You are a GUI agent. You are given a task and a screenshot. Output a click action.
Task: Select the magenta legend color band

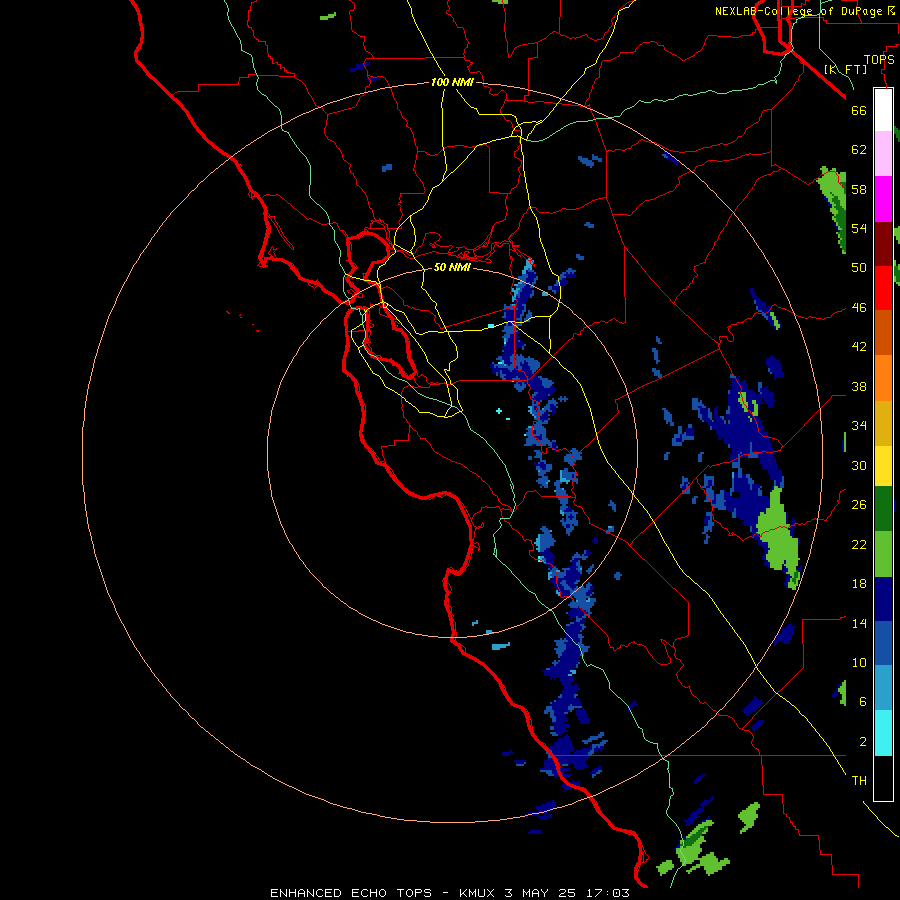tap(883, 199)
